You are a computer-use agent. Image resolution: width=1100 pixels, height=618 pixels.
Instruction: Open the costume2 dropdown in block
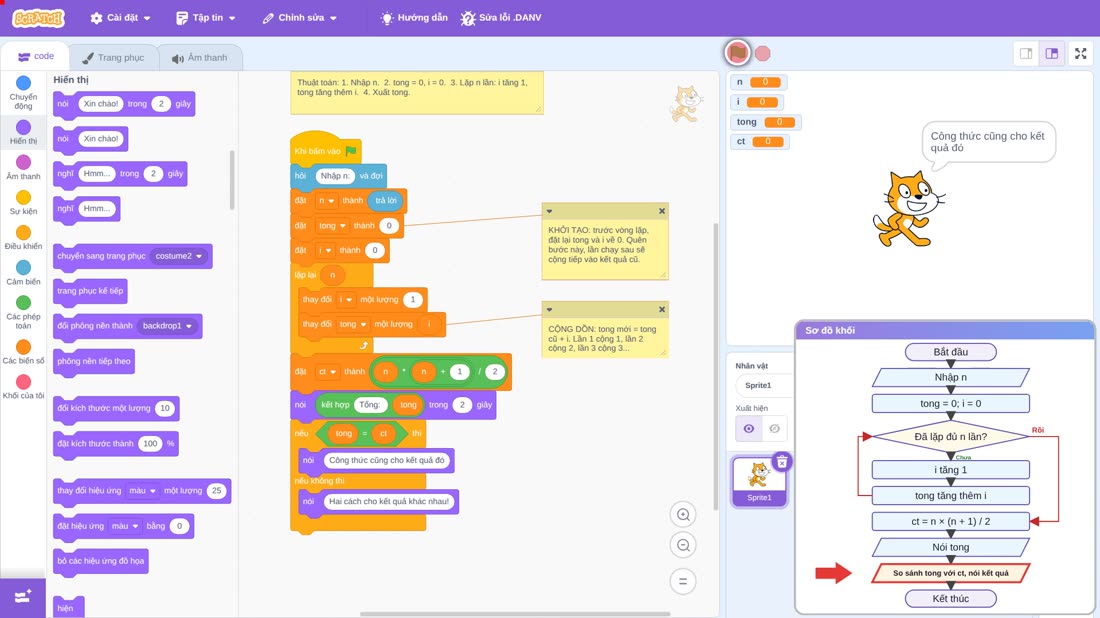pyautogui.click(x=180, y=256)
